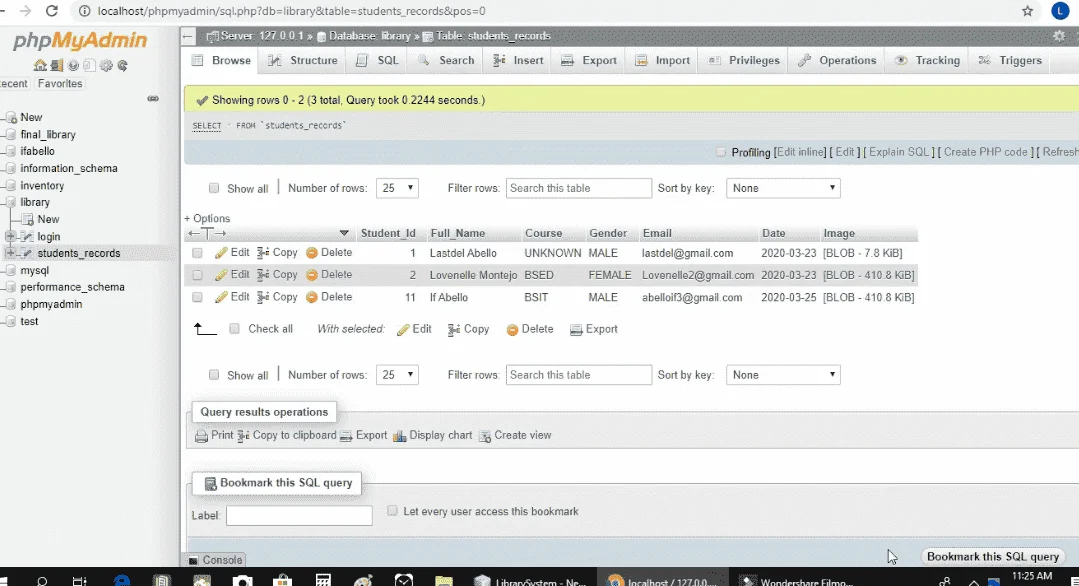Open the camera app in taskbar

pyautogui.click(x=242, y=581)
